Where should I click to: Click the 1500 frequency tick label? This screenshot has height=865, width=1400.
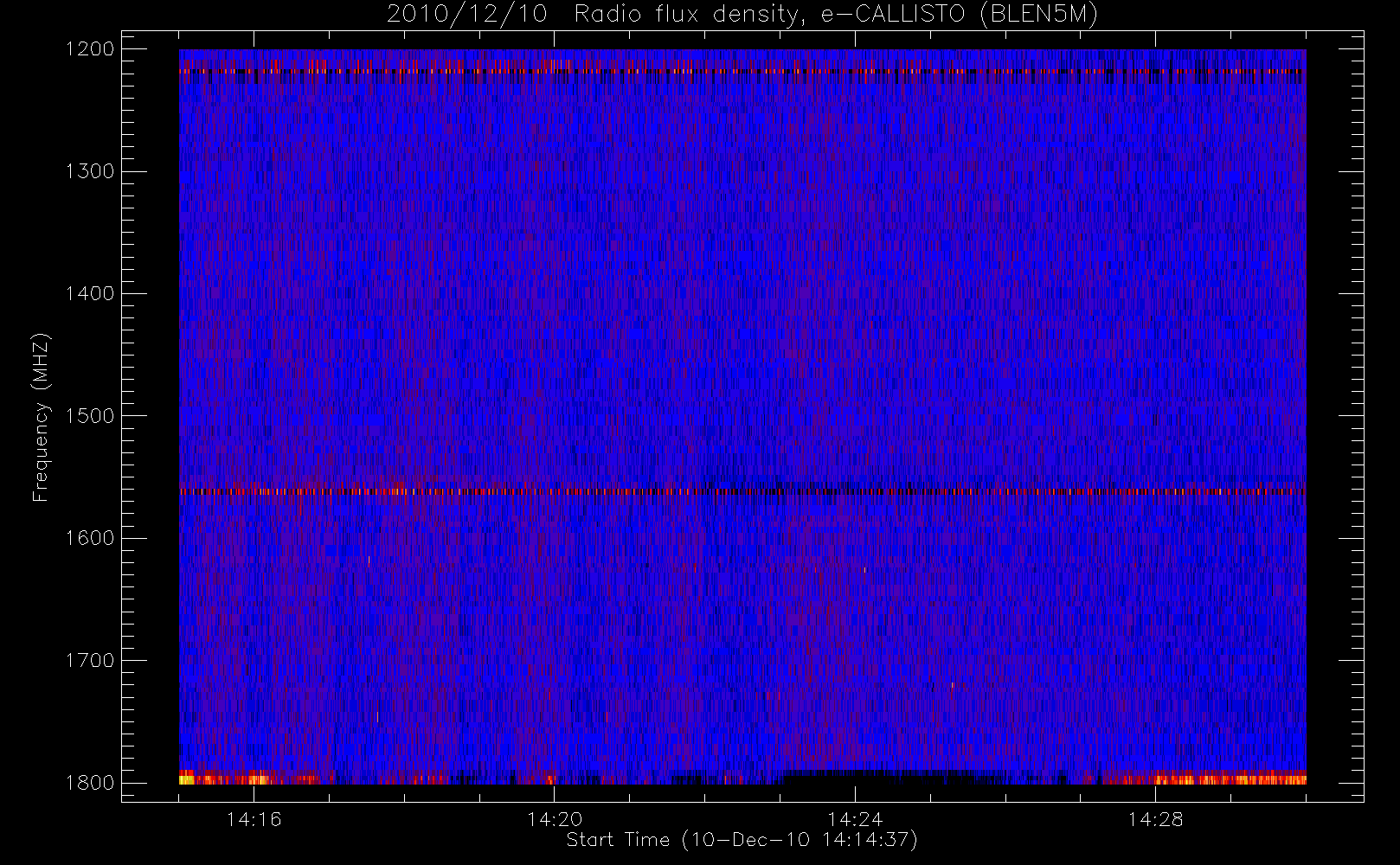pyautogui.click(x=90, y=416)
